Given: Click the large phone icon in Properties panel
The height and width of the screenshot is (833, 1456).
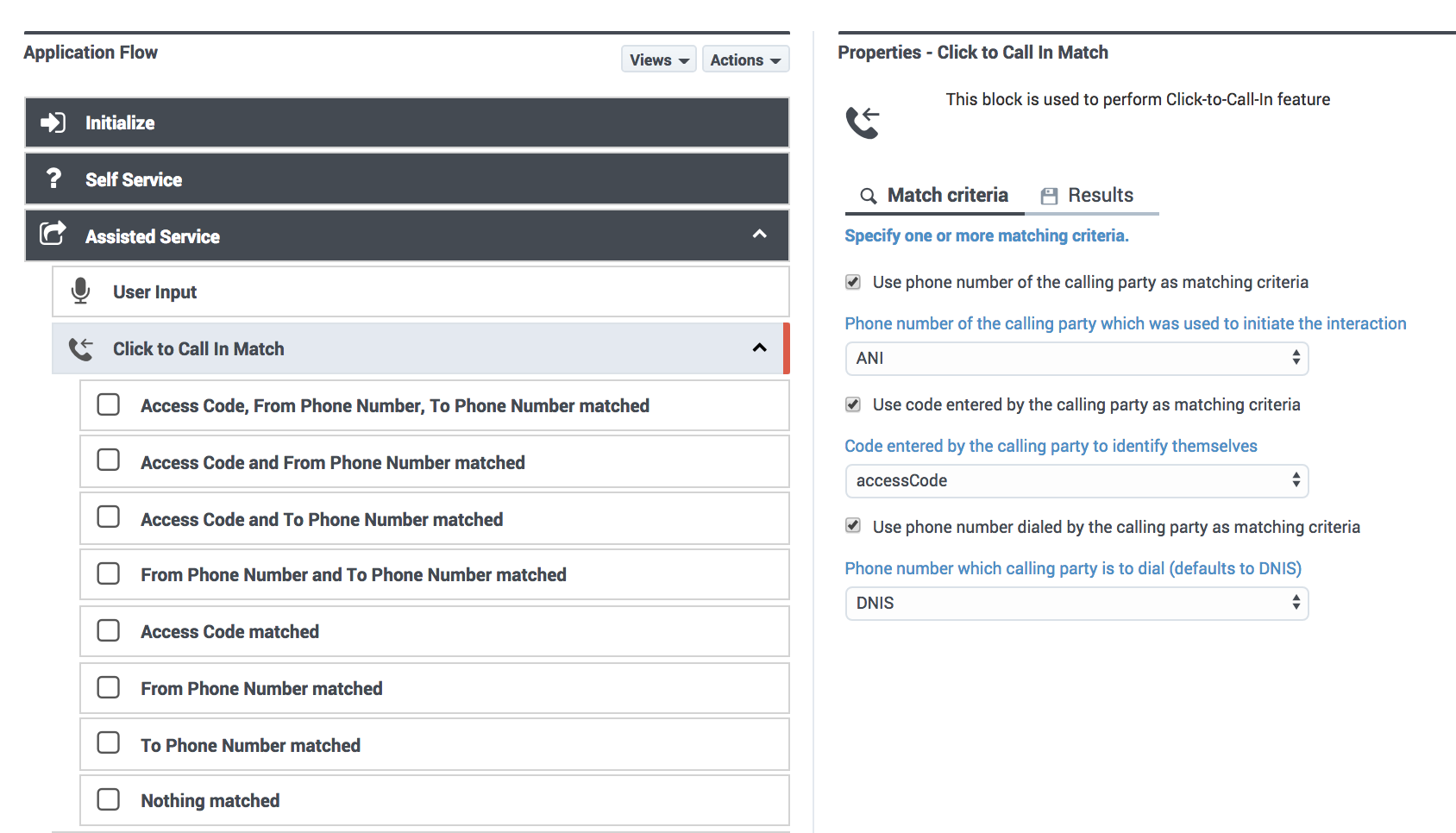Looking at the screenshot, I should pos(863,122).
